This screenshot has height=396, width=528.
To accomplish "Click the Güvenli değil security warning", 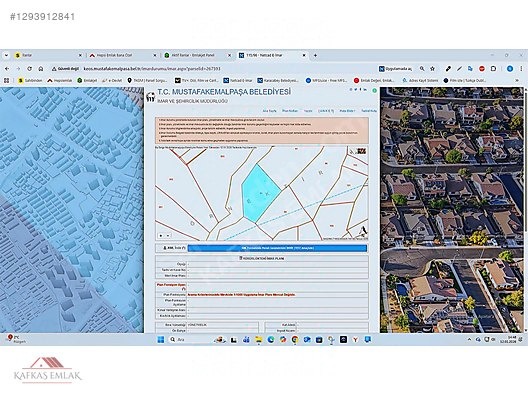I will coord(65,69).
